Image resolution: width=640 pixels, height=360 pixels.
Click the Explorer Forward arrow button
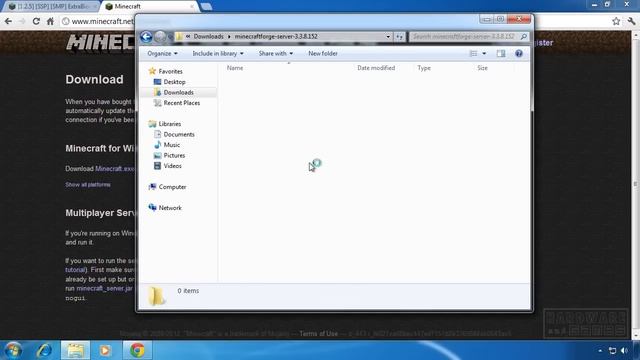tap(160, 37)
